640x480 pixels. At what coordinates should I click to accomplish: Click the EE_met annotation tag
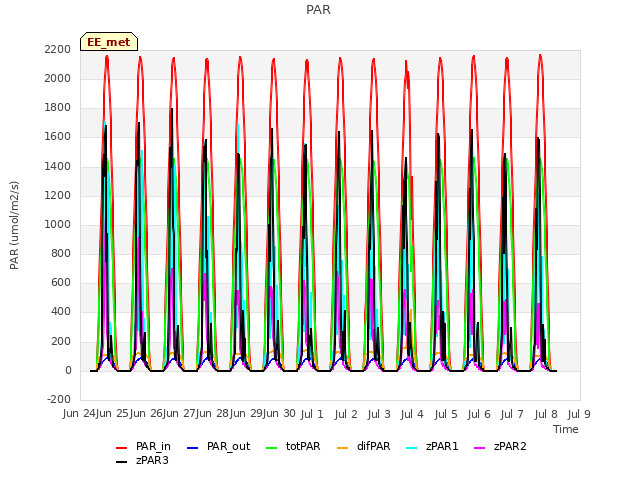109,42
